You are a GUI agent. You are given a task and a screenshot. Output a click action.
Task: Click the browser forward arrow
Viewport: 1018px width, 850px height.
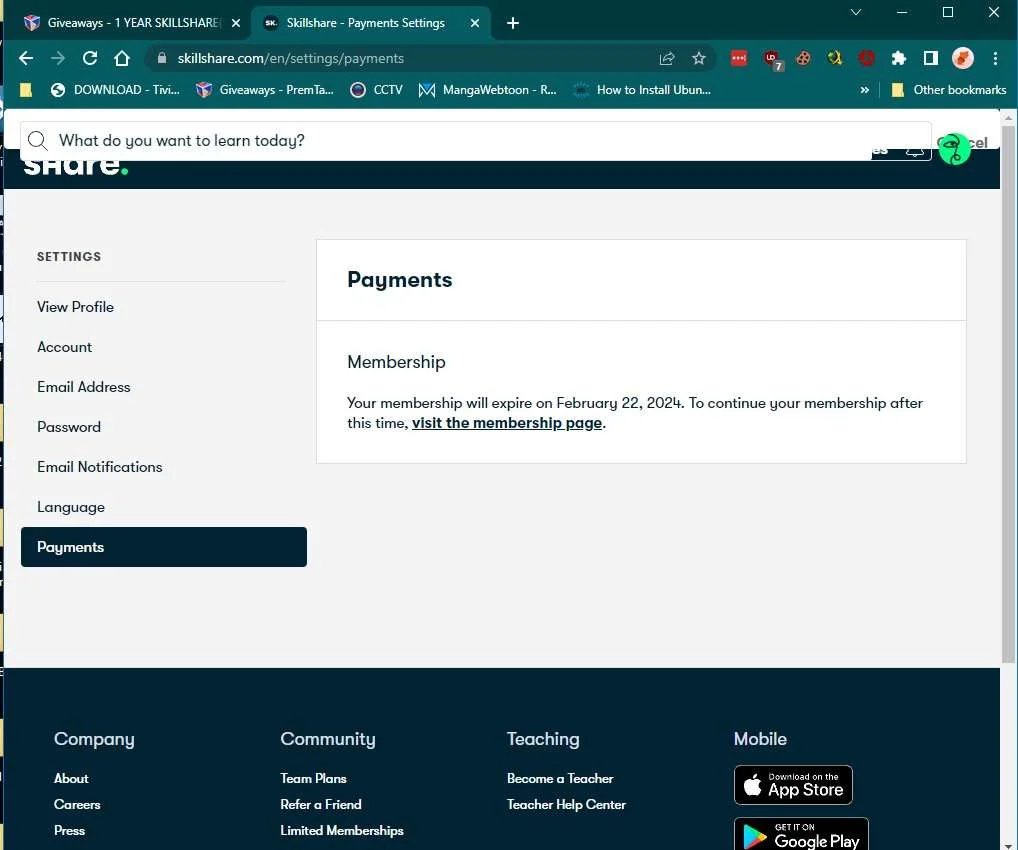pos(58,58)
